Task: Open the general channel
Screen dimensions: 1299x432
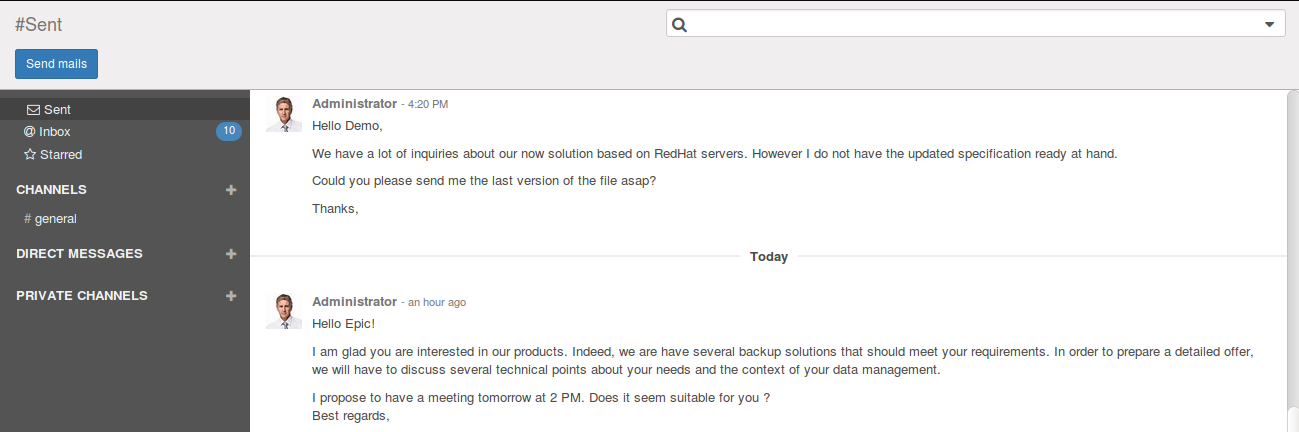Action: pos(56,219)
